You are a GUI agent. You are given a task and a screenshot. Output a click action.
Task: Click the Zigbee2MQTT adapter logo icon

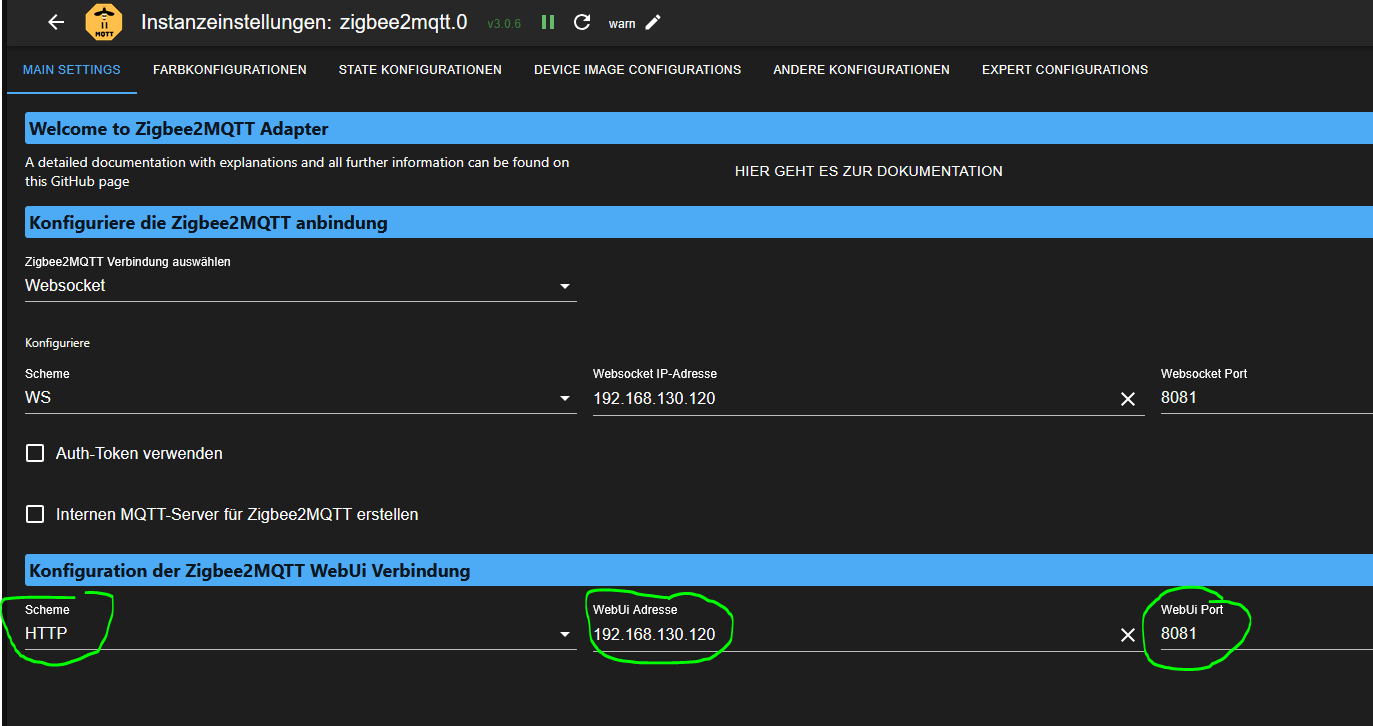tap(103, 22)
